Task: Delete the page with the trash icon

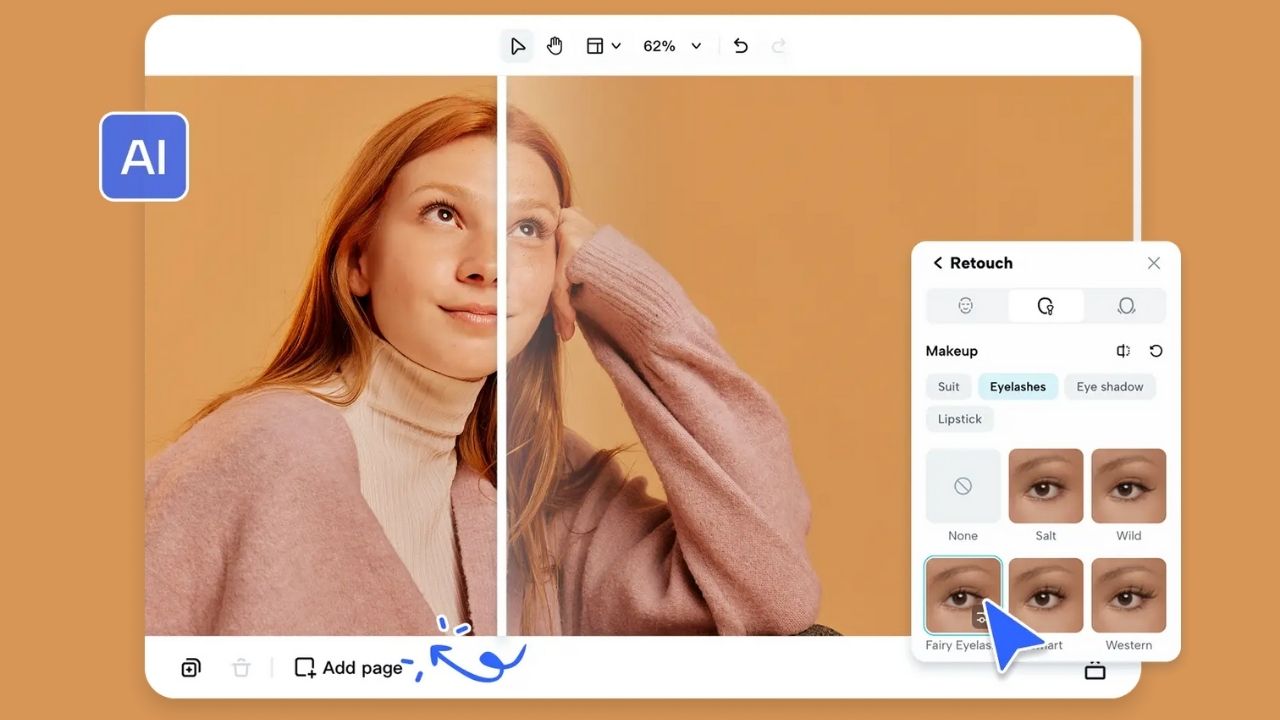Action: point(241,667)
